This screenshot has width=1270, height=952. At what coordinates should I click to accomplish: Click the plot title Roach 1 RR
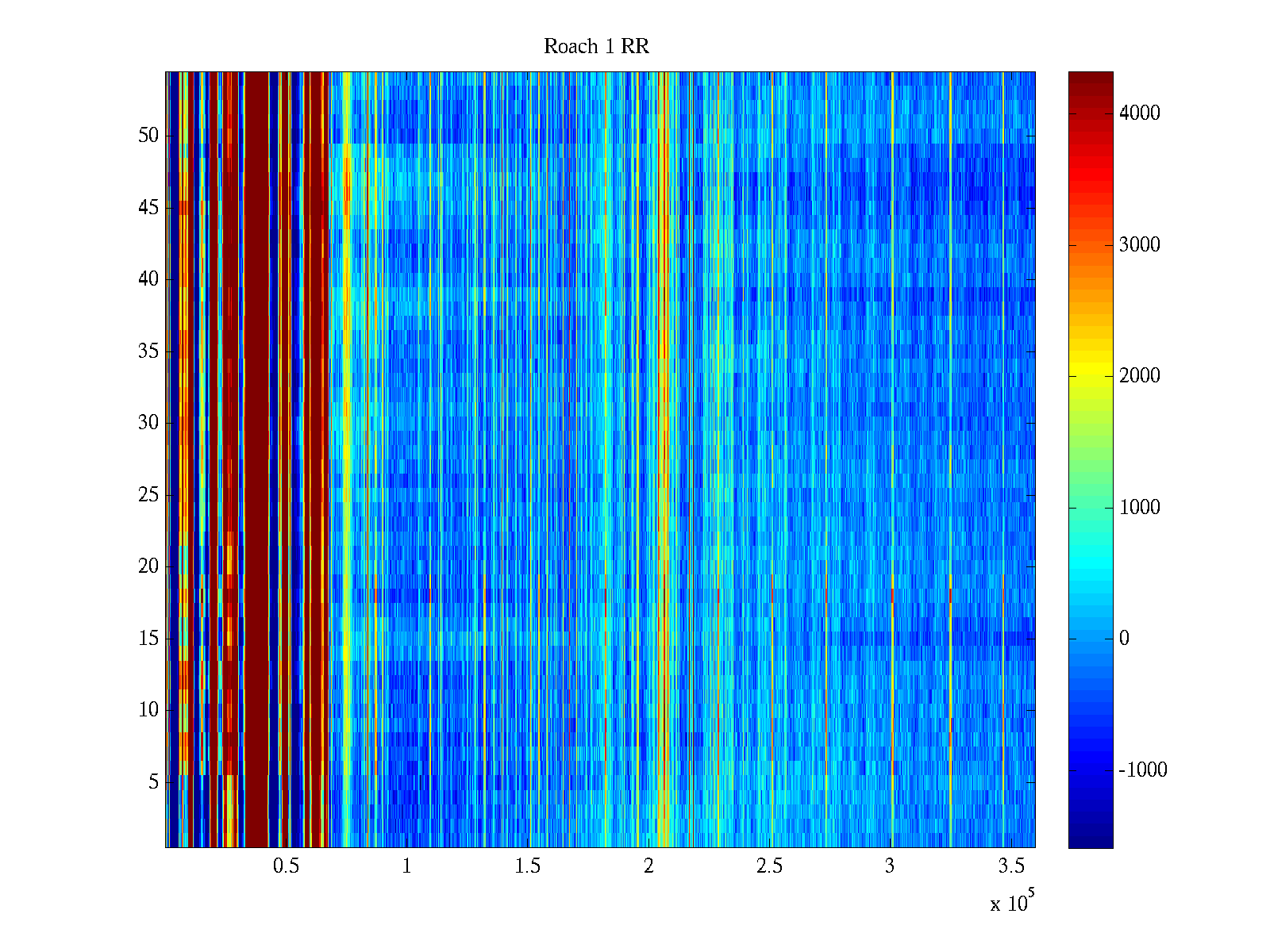coord(596,47)
